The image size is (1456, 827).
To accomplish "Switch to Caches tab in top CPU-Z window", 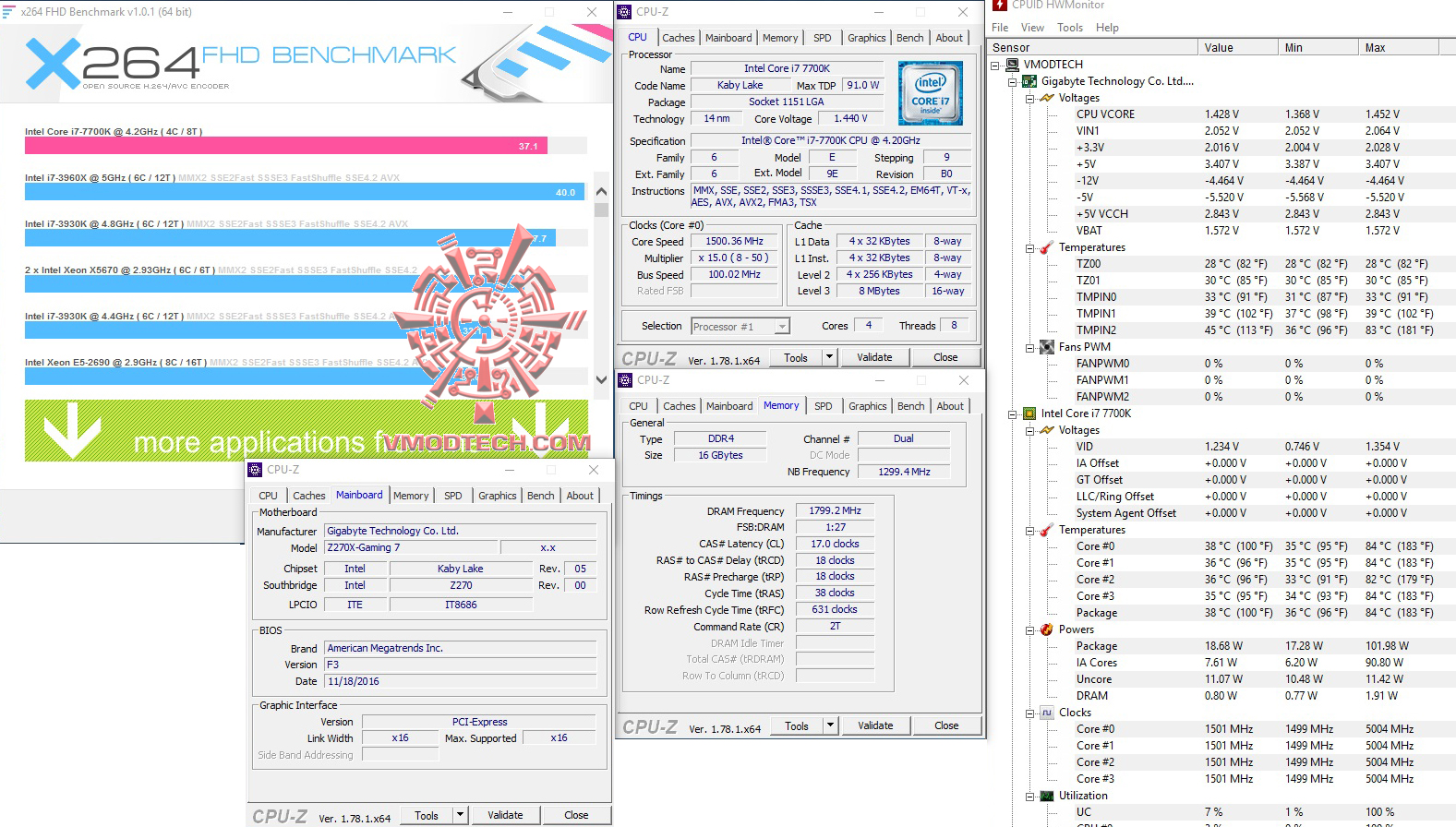I will [x=679, y=38].
